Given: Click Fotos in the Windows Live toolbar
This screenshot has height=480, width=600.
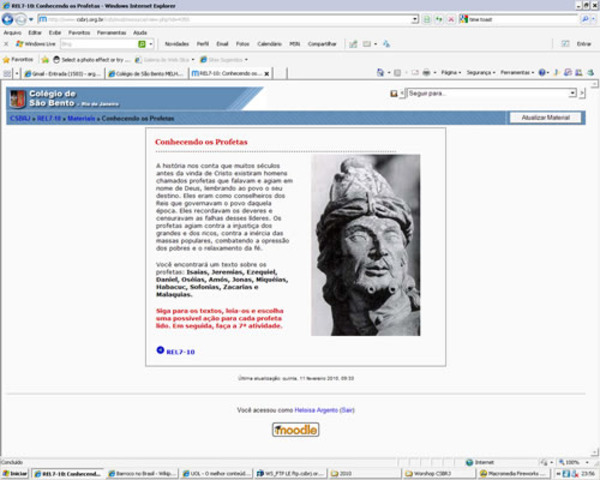Looking at the screenshot, I should 243,44.
